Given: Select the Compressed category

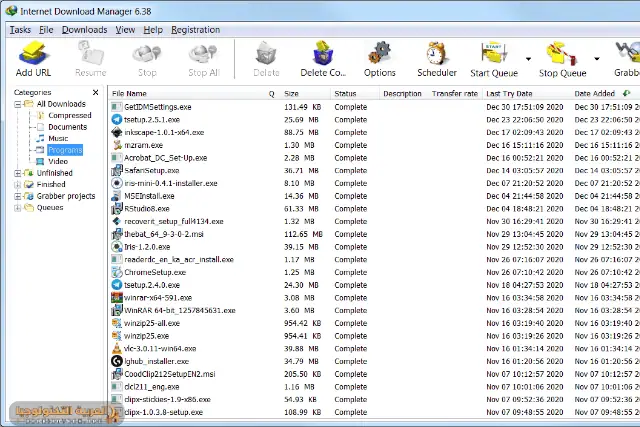Looking at the screenshot, I should click(70, 116).
